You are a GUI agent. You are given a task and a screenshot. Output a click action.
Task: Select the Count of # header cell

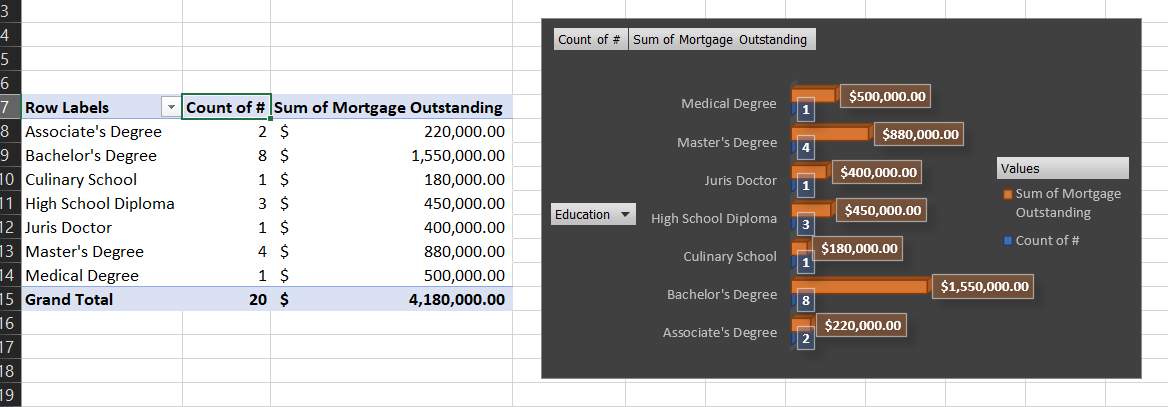pos(227,108)
